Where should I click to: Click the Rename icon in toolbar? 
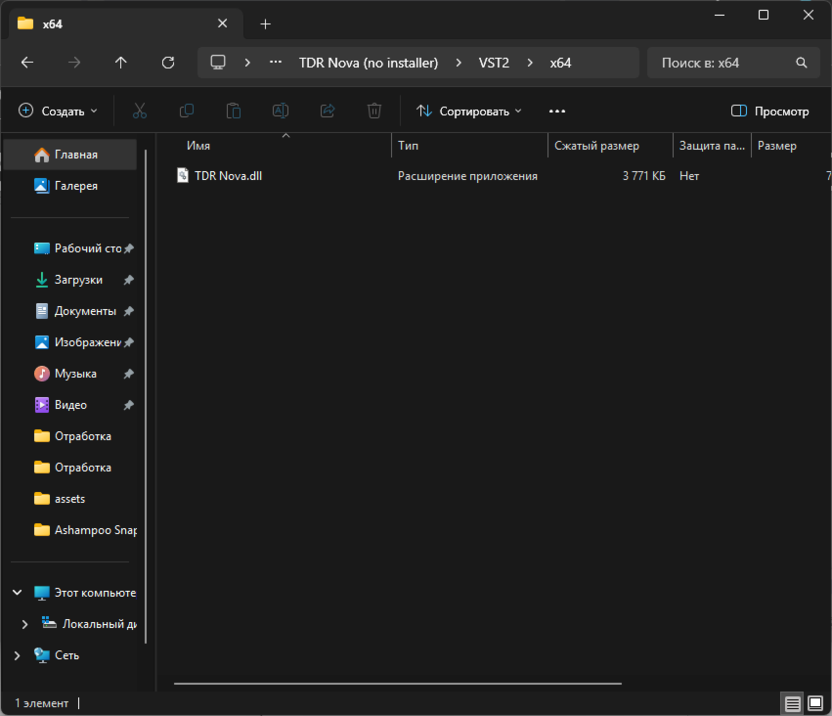280,111
